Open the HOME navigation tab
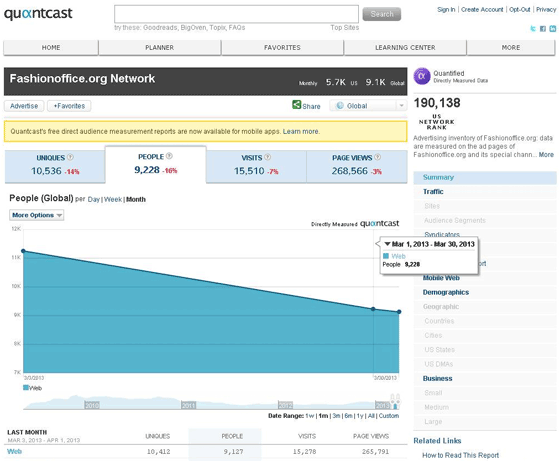Image resolution: width=560 pixels, height=461 pixels. pyautogui.click(x=51, y=47)
